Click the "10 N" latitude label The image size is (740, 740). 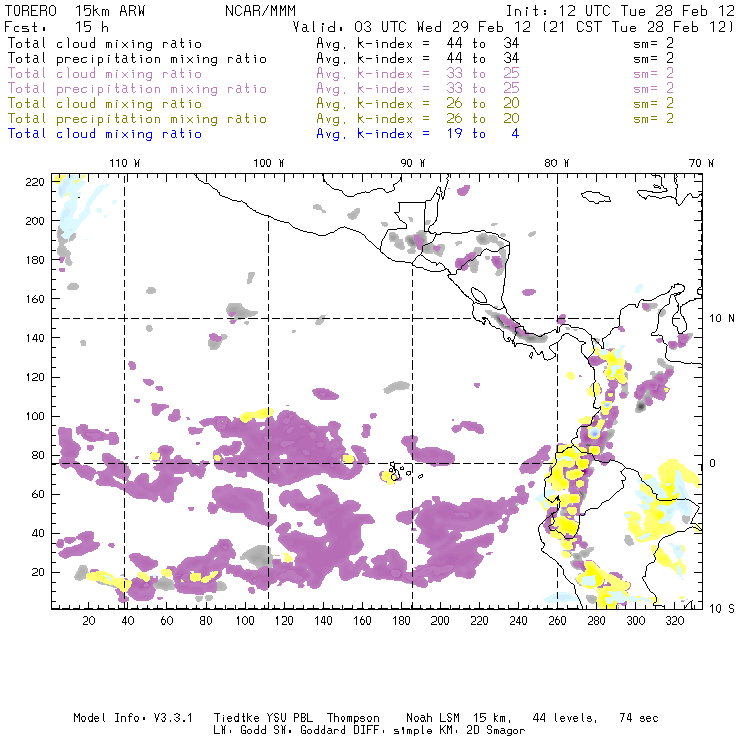pyautogui.click(x=722, y=319)
